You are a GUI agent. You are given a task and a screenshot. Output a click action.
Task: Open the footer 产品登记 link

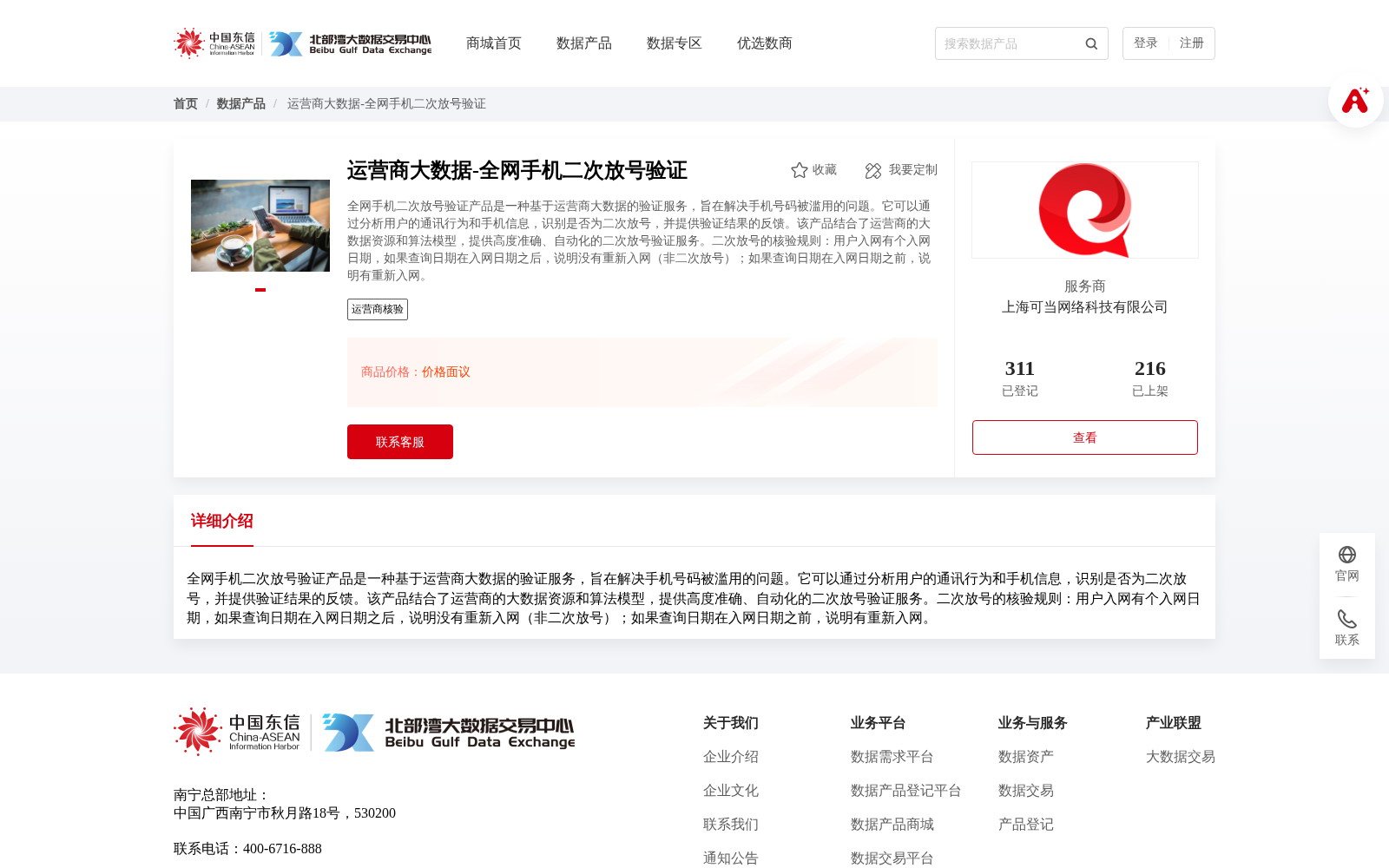[1026, 825]
